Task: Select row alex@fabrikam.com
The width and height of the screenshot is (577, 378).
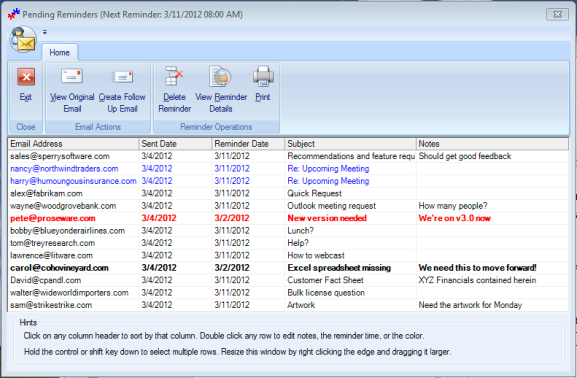Action: [288, 193]
